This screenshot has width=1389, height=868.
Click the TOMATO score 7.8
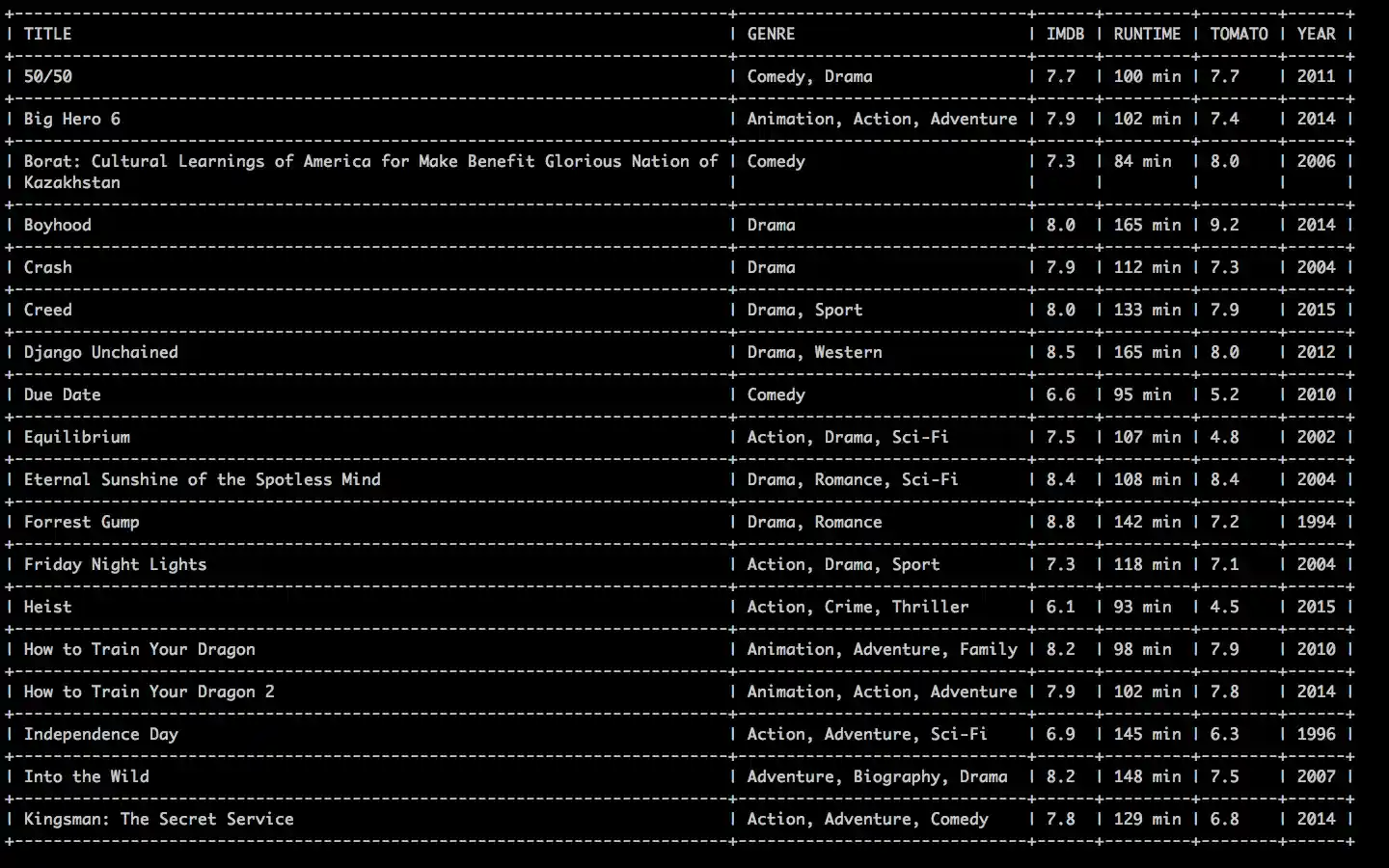(x=1224, y=692)
